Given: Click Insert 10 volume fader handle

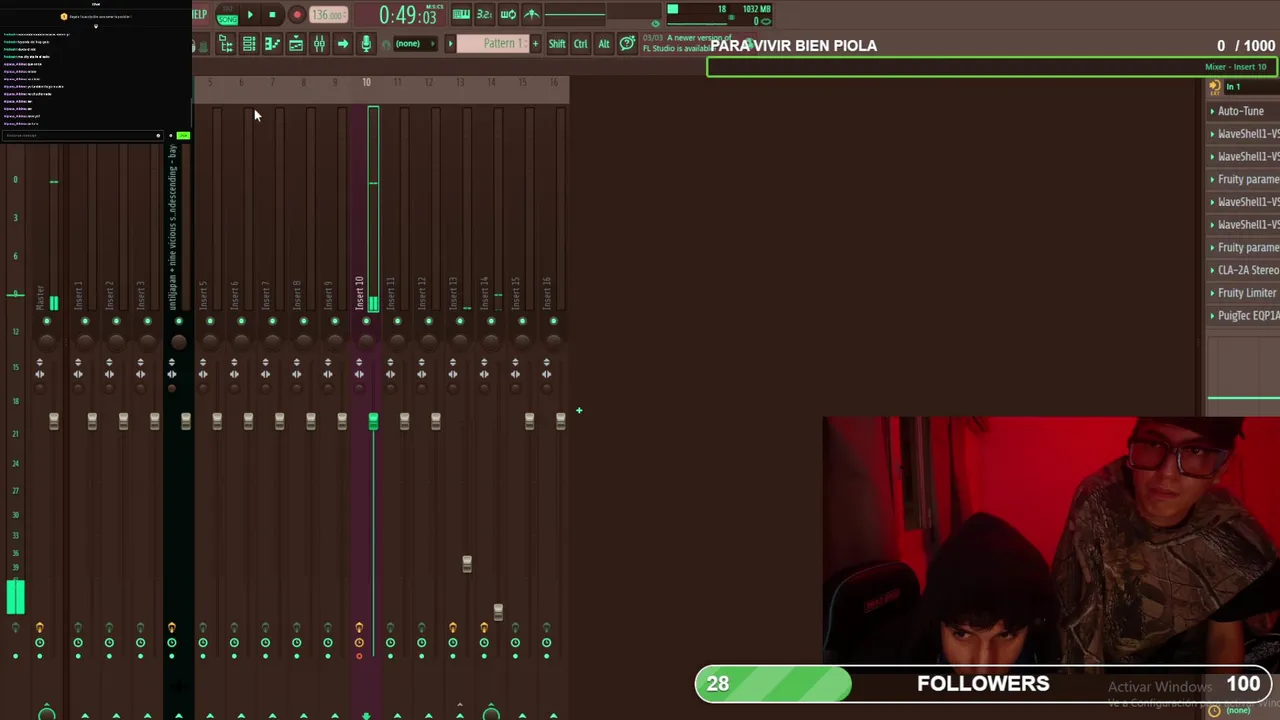Looking at the screenshot, I should tap(373, 423).
